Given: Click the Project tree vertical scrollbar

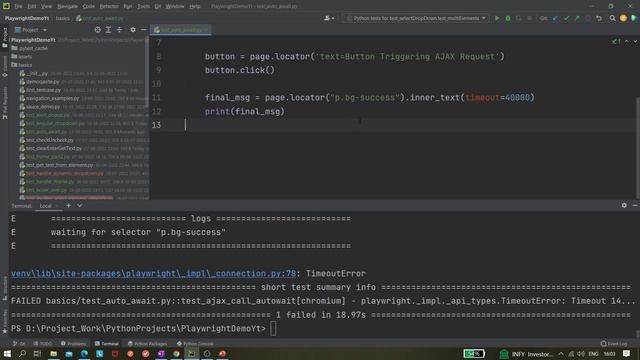Looking at the screenshot, I should 147,73.
